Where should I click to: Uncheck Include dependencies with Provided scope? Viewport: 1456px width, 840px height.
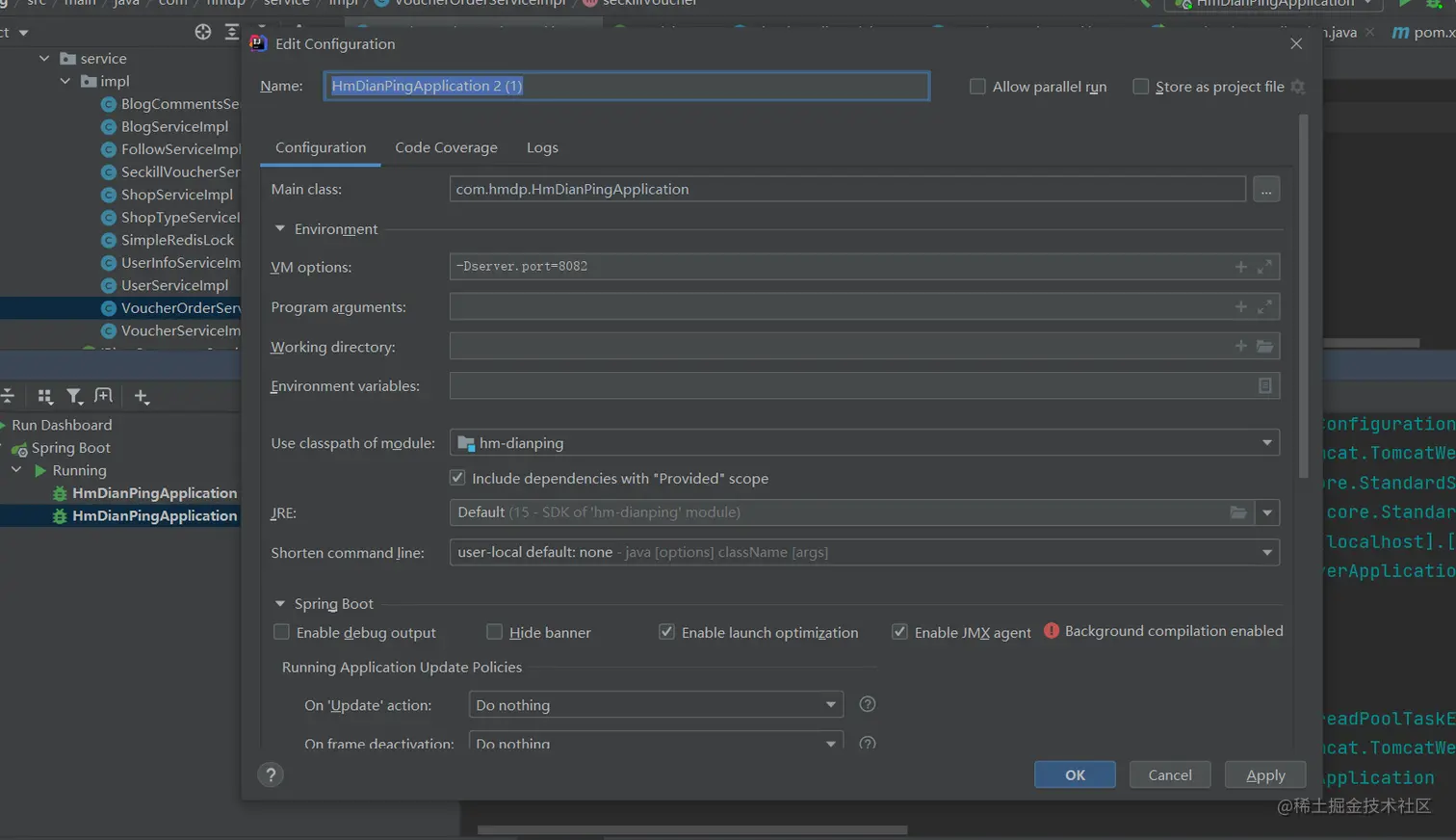(x=457, y=478)
